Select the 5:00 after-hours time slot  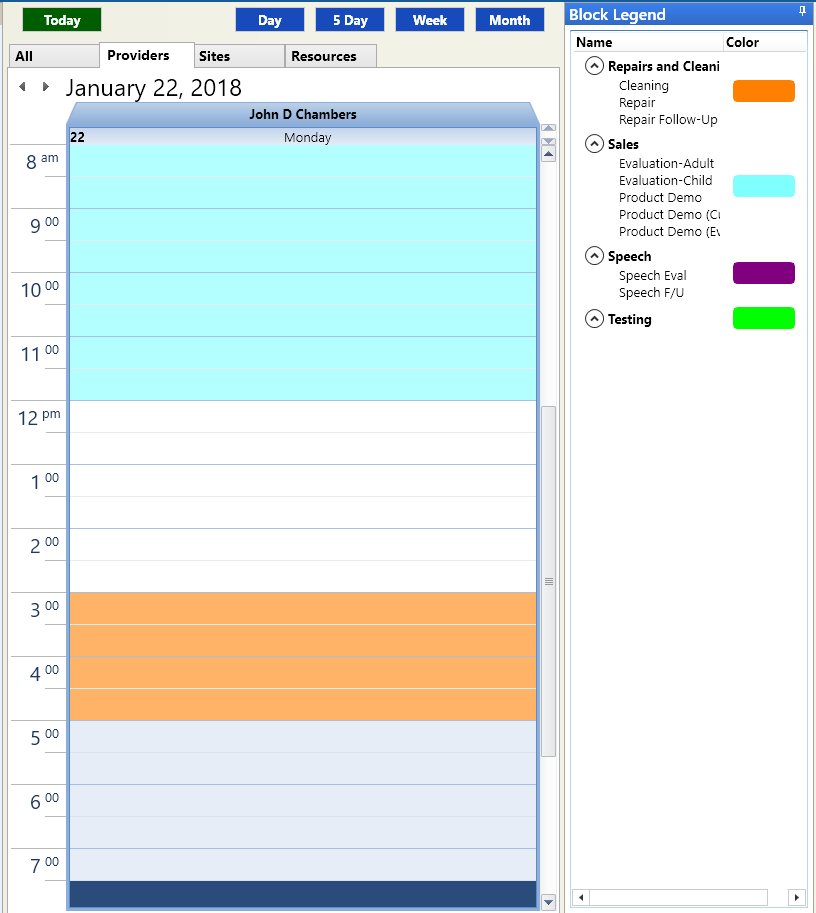[x=302, y=737]
